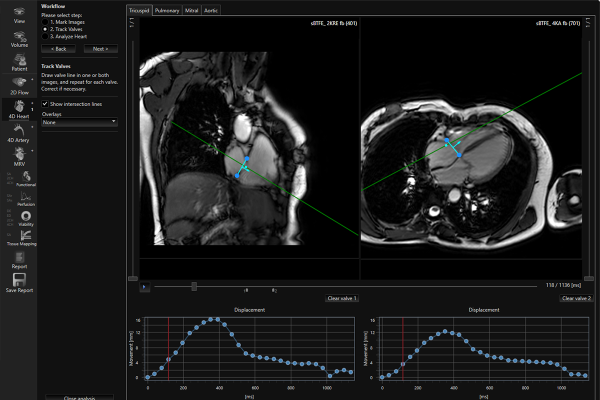Image resolution: width=600 pixels, height=400 pixels.
Task: Click the Close analysis button
Action: [79, 398]
